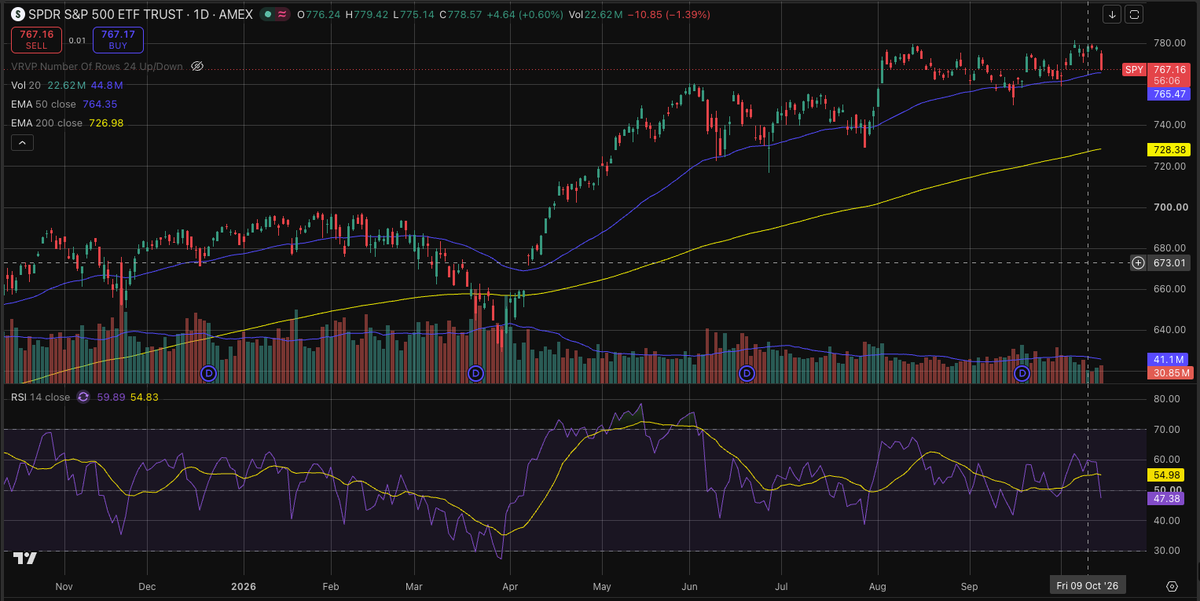The width and height of the screenshot is (1200, 601).
Task: Click the red SPY price label
Action: pyautogui.click(x=1133, y=69)
